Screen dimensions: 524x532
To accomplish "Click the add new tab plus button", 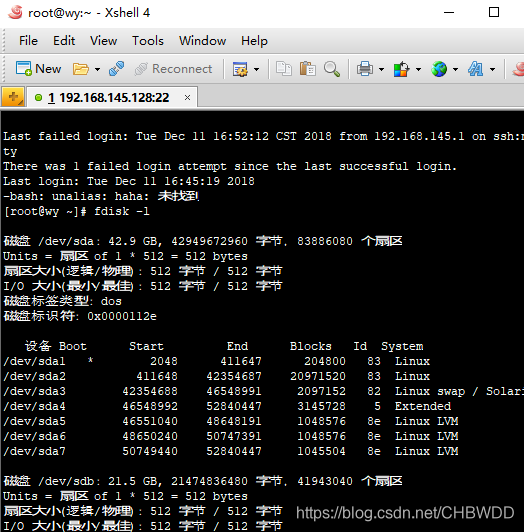I will click(x=13, y=97).
